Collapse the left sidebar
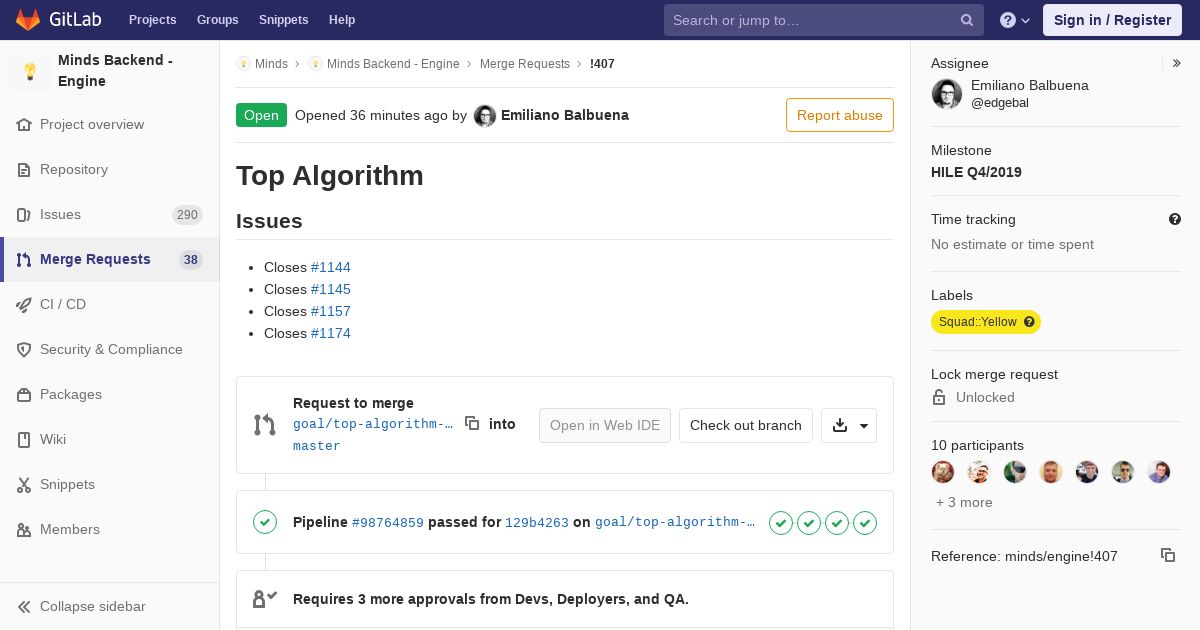 (110, 606)
